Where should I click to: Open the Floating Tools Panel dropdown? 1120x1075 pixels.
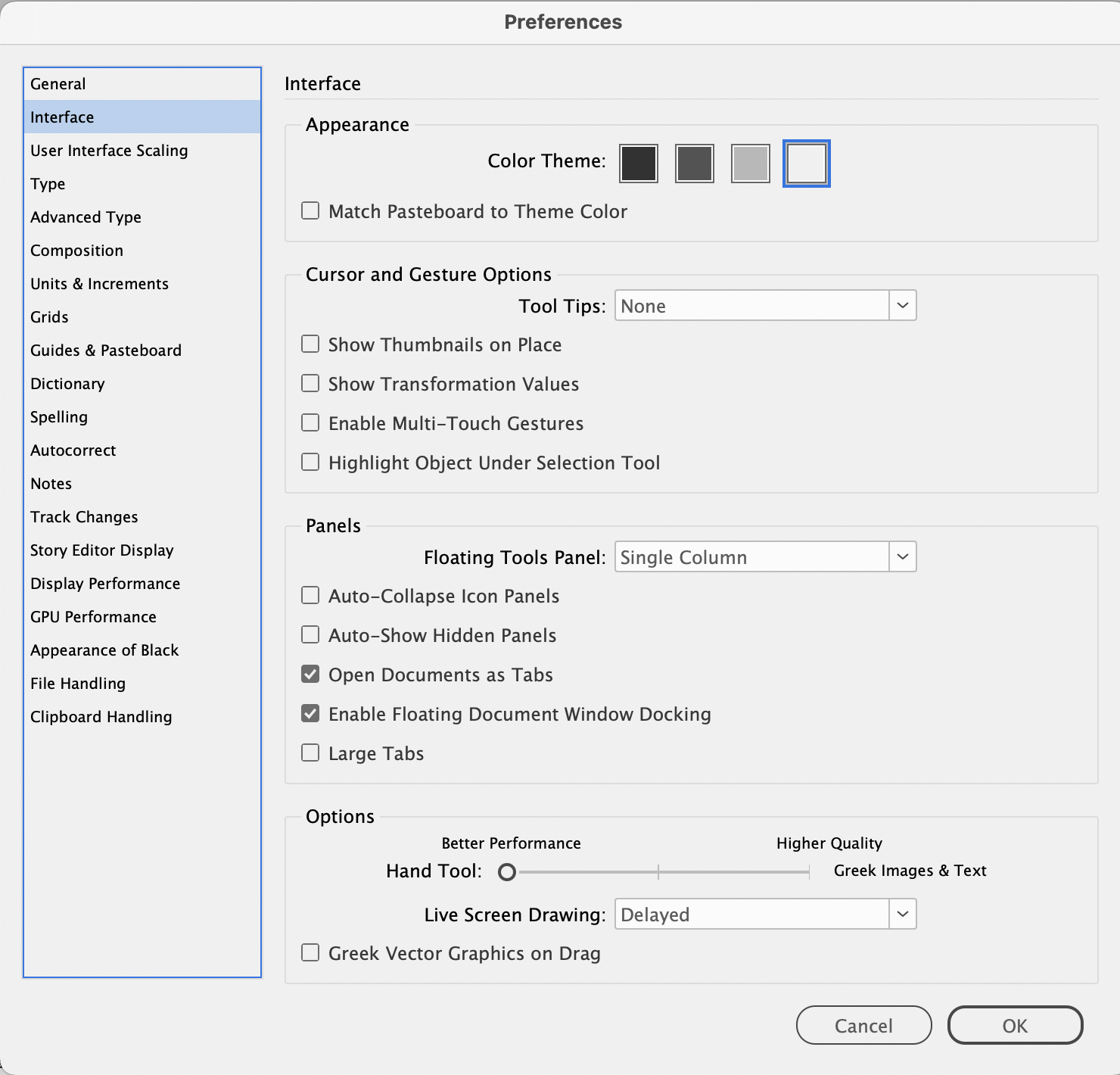(901, 556)
